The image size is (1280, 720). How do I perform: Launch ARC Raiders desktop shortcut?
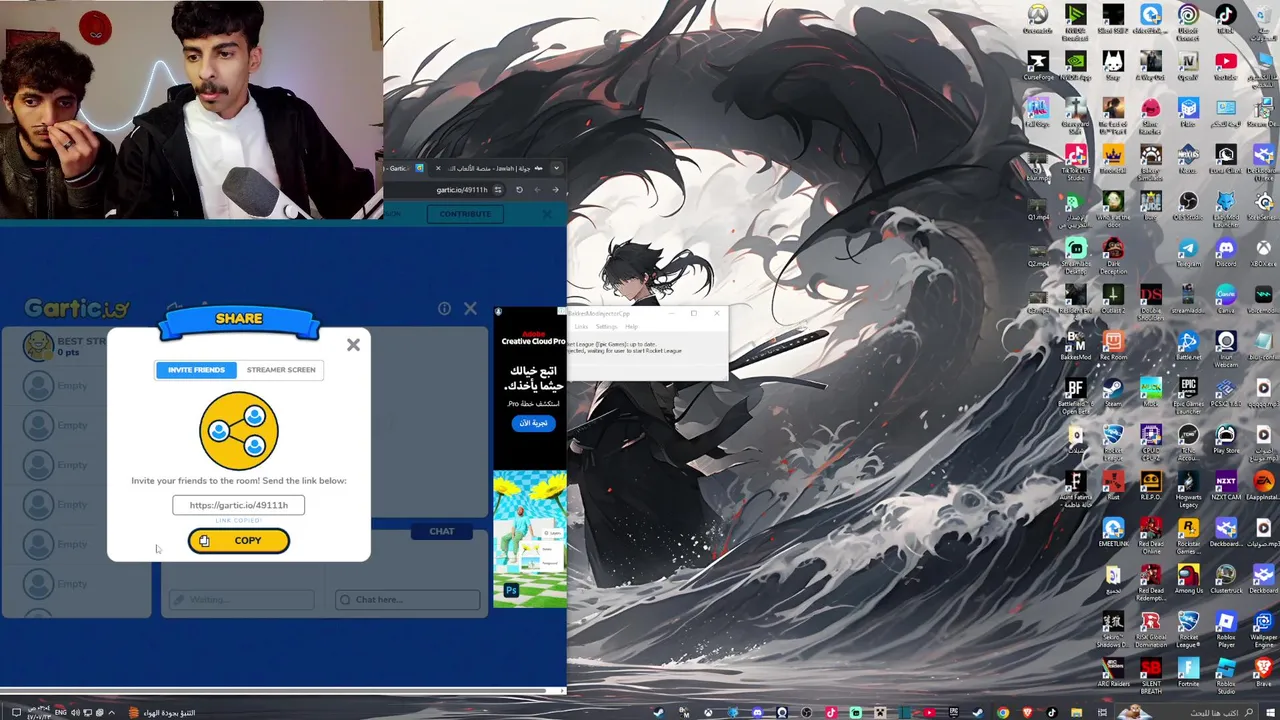coord(1113,671)
